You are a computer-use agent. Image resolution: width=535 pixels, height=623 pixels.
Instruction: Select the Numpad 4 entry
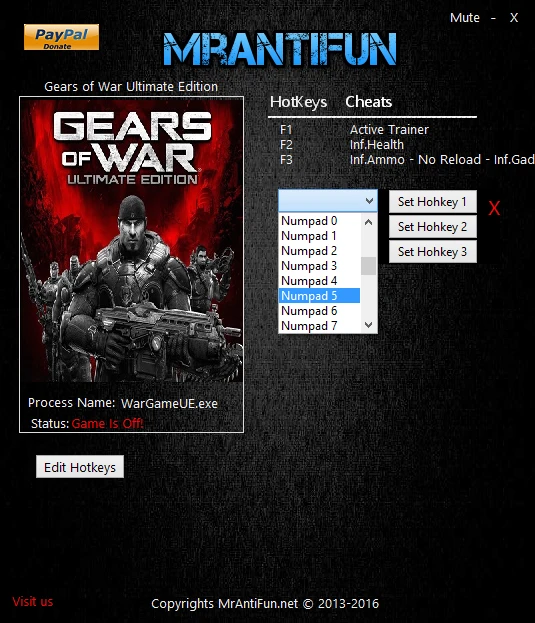click(319, 281)
